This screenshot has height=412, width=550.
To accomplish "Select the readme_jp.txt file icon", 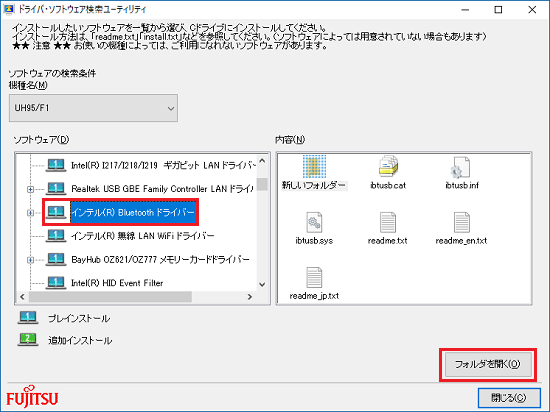I will click(x=314, y=277).
